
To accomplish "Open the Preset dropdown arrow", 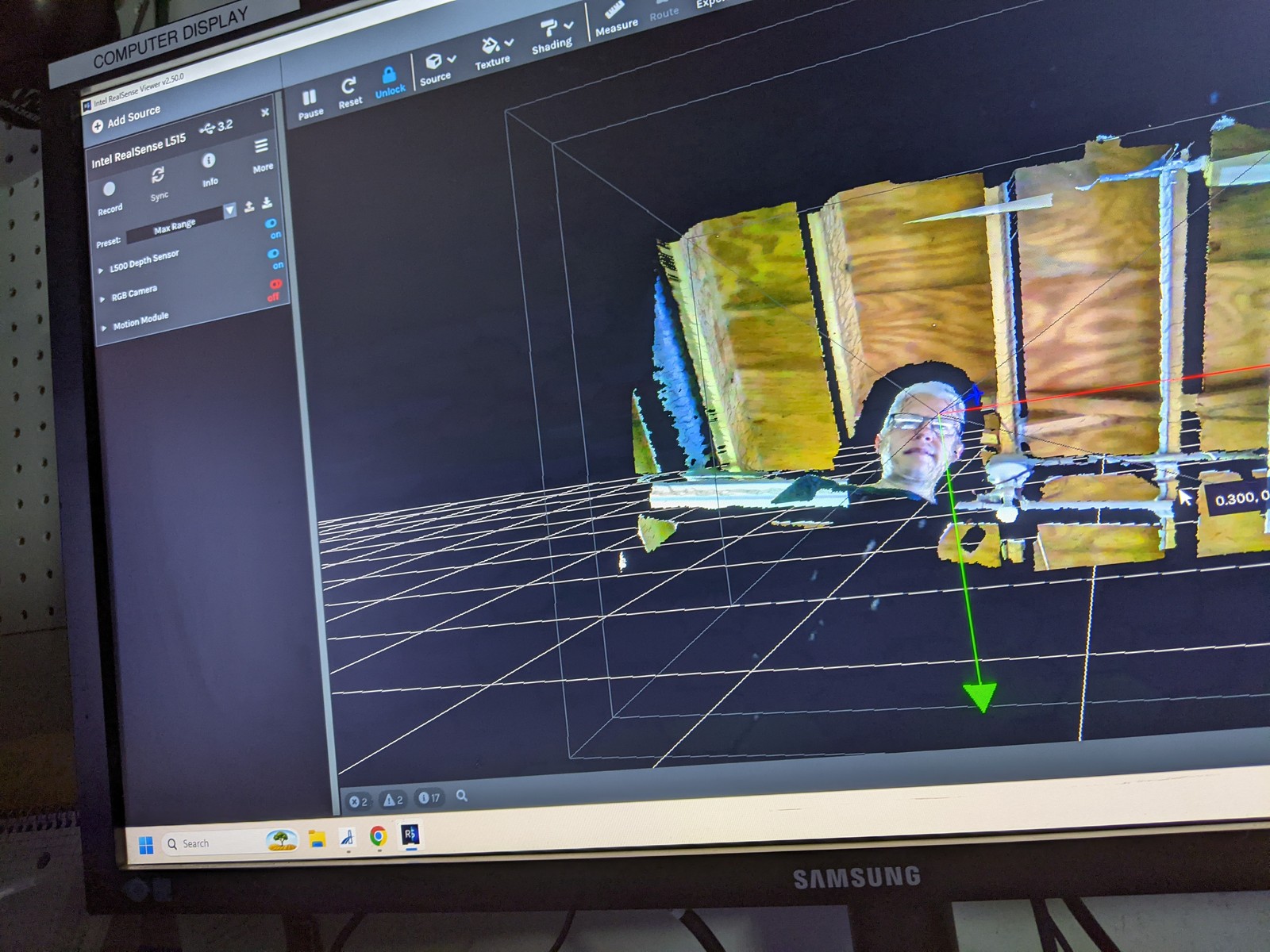I will [229, 210].
